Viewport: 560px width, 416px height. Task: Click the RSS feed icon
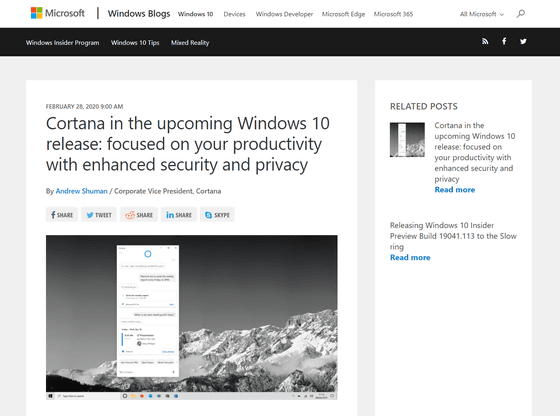[485, 41]
